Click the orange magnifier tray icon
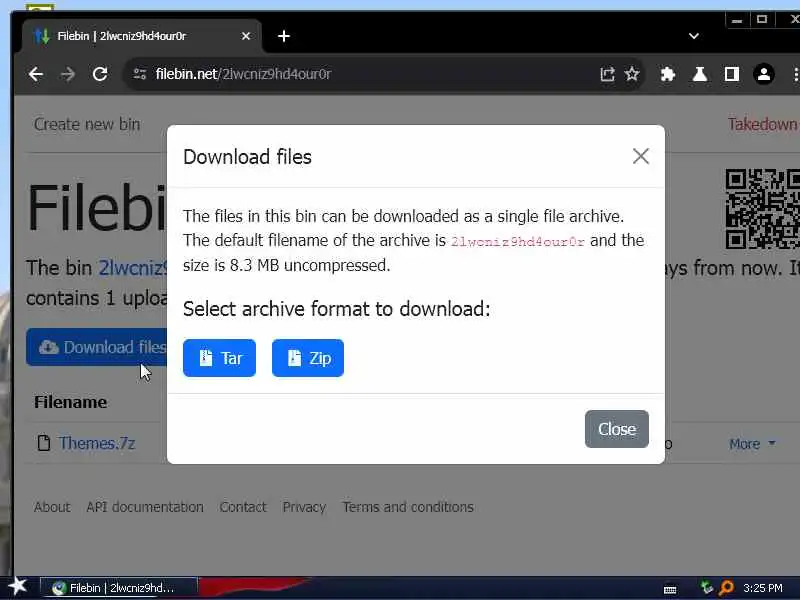The image size is (800, 600). click(727, 588)
